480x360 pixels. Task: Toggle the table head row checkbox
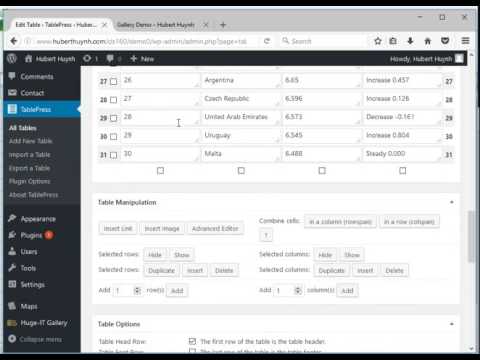(x=192, y=341)
